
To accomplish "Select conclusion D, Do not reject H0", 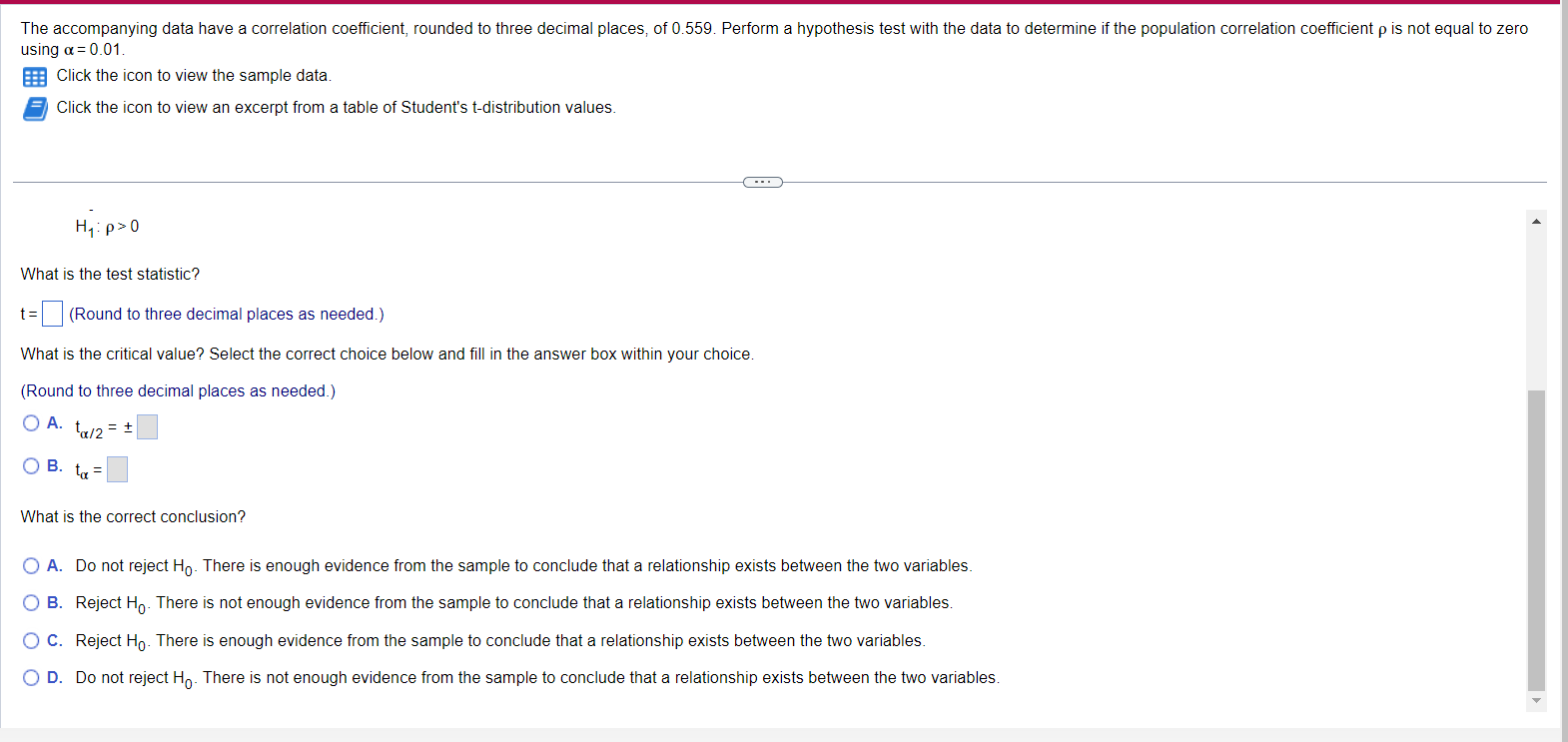I will click(x=31, y=676).
